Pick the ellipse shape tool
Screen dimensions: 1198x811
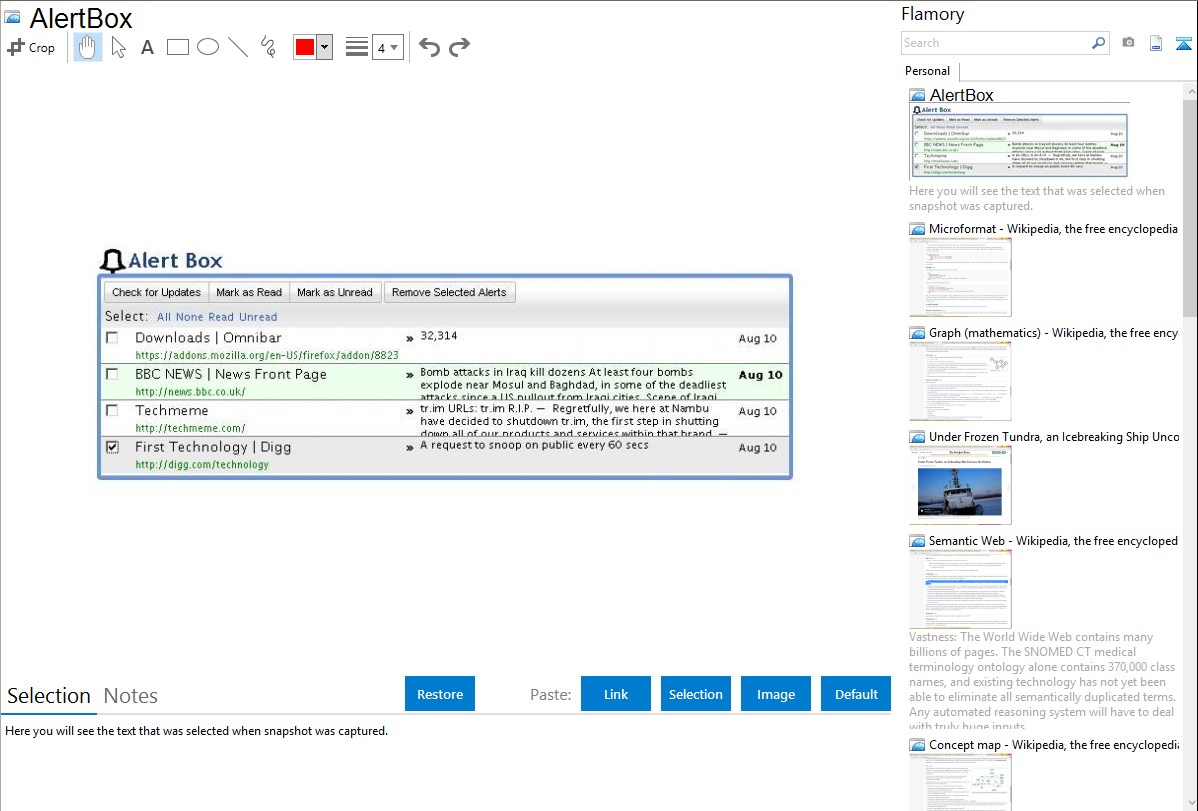pyautogui.click(x=208, y=47)
